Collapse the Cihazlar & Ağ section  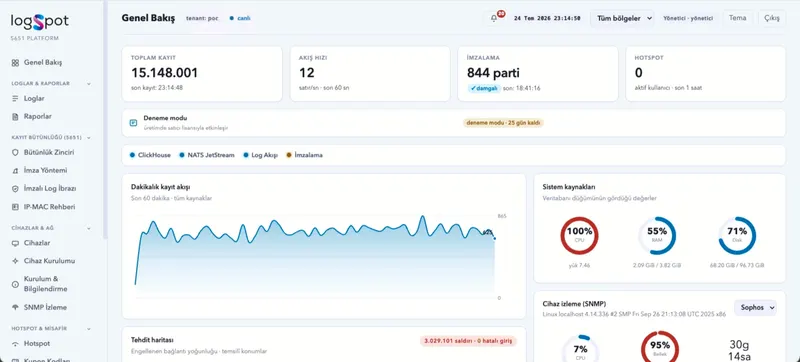coord(89,228)
